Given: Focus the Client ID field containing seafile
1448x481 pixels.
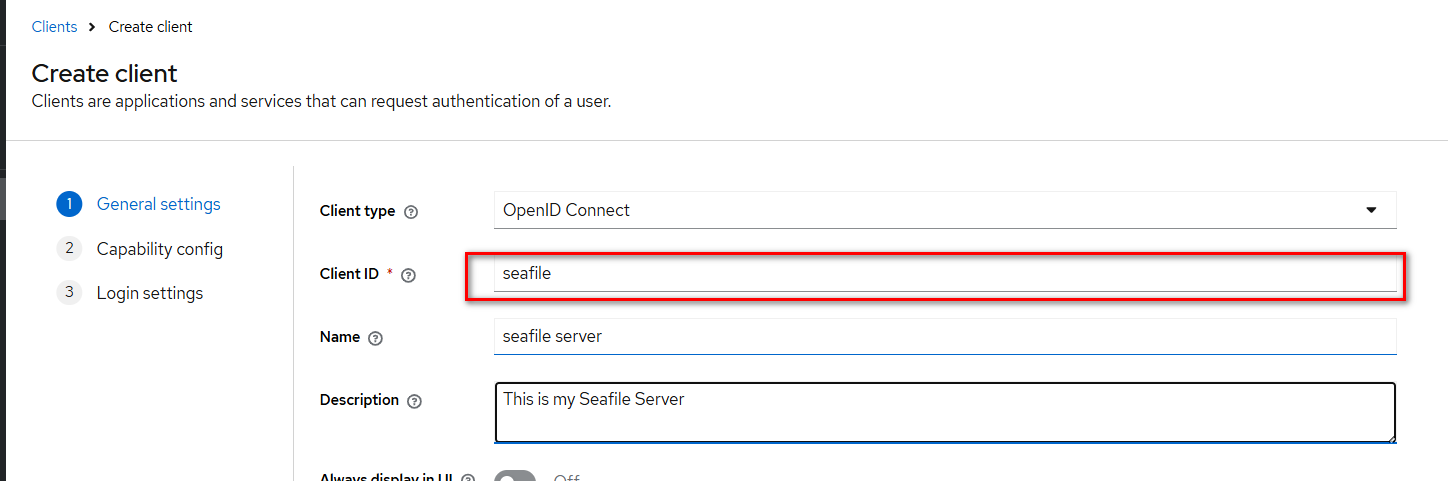Looking at the screenshot, I should (945, 273).
